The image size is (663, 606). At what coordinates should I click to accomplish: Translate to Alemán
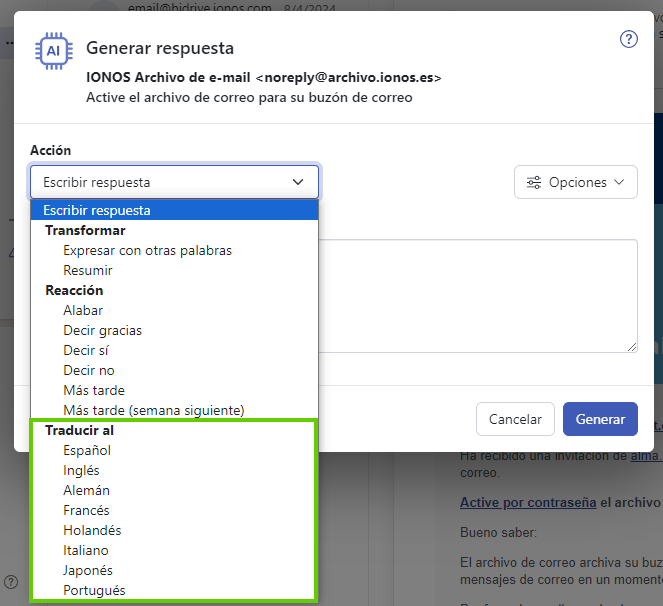pyautogui.click(x=174, y=490)
